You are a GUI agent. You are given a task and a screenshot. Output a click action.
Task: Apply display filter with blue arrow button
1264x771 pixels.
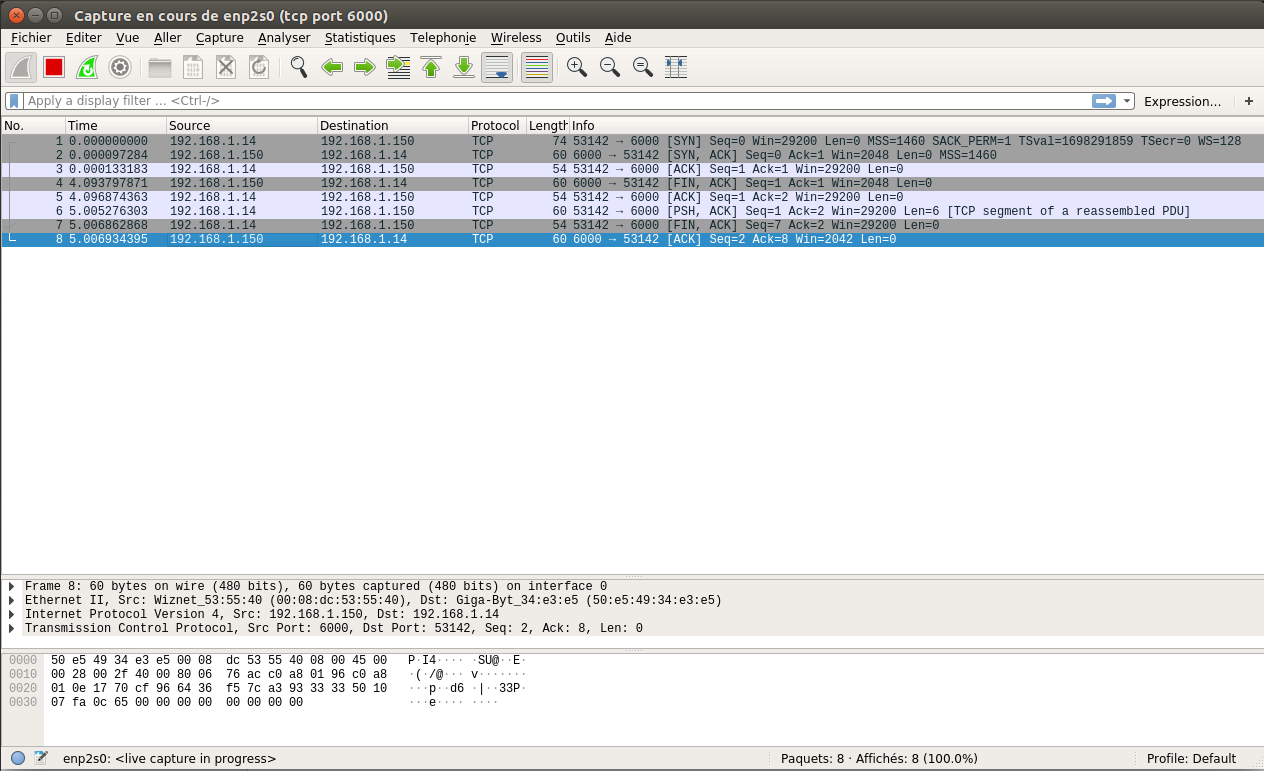(1104, 101)
